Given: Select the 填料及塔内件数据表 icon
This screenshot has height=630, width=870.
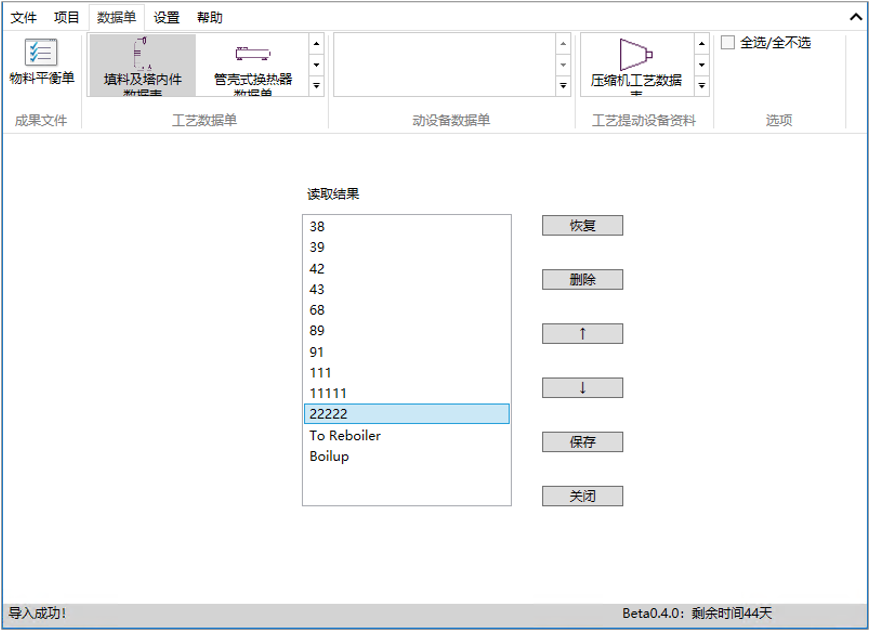Looking at the screenshot, I should (142, 63).
